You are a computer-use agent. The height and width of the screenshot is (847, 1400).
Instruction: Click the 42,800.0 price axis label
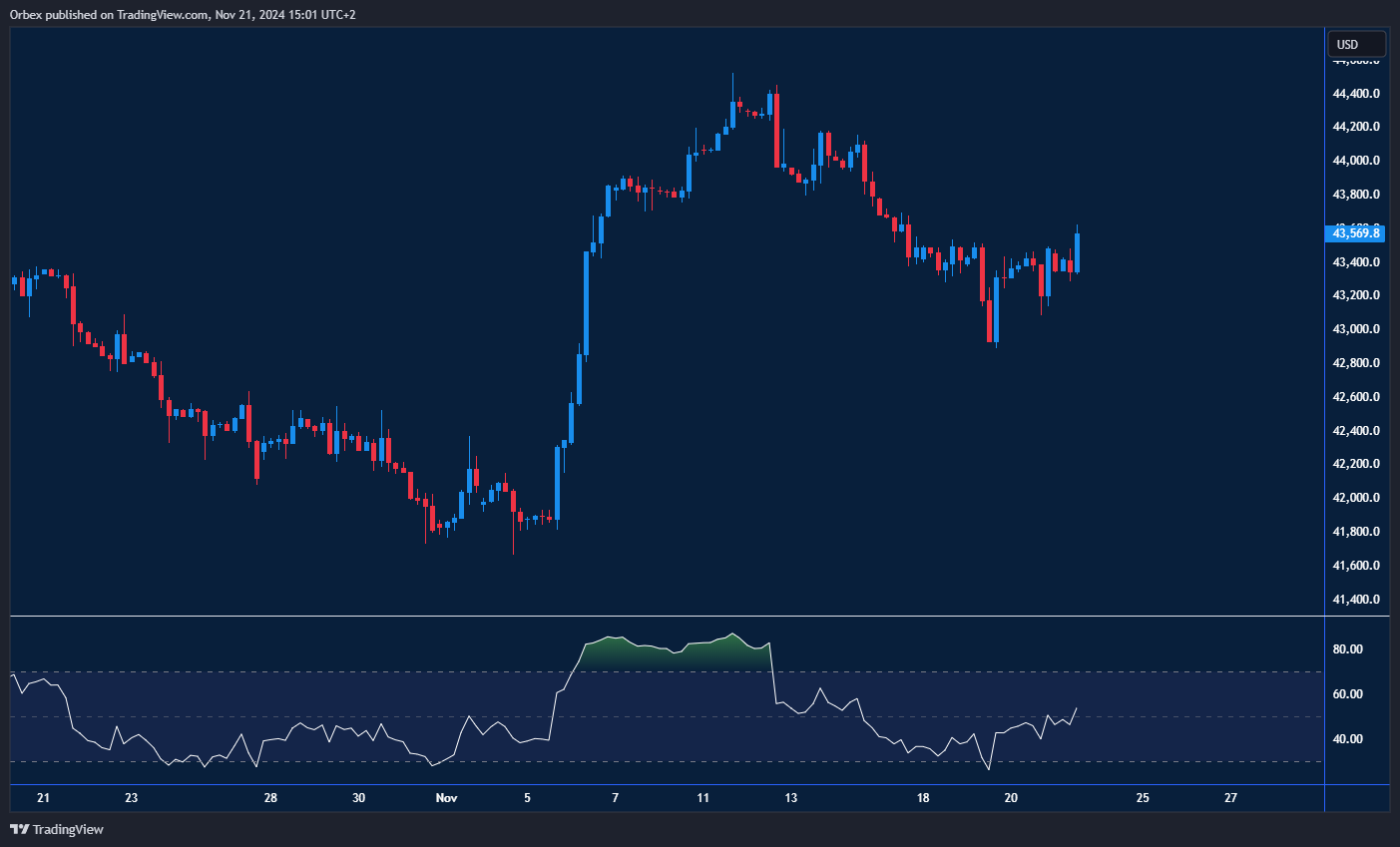pyautogui.click(x=1356, y=363)
